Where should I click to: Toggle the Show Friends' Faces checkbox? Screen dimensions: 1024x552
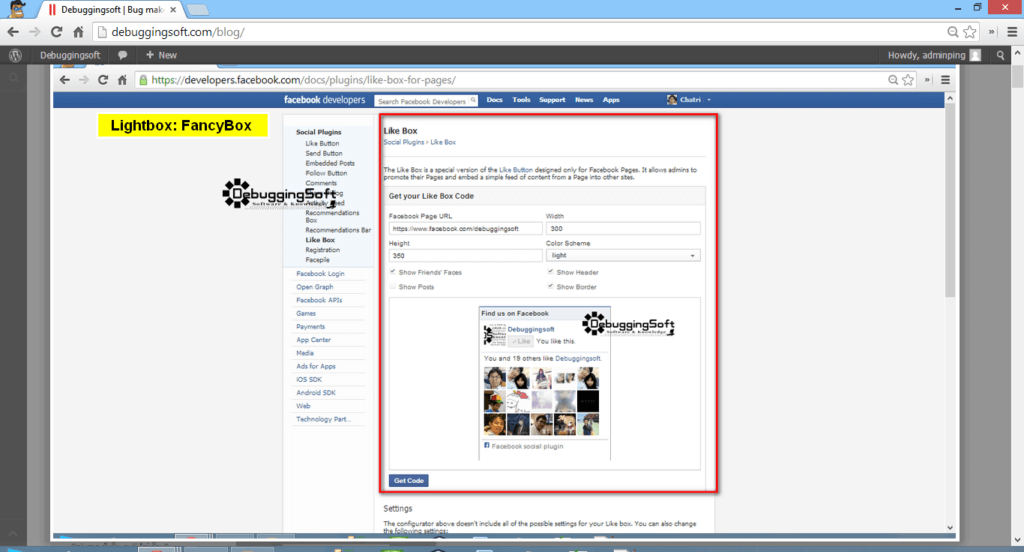pyautogui.click(x=392, y=272)
